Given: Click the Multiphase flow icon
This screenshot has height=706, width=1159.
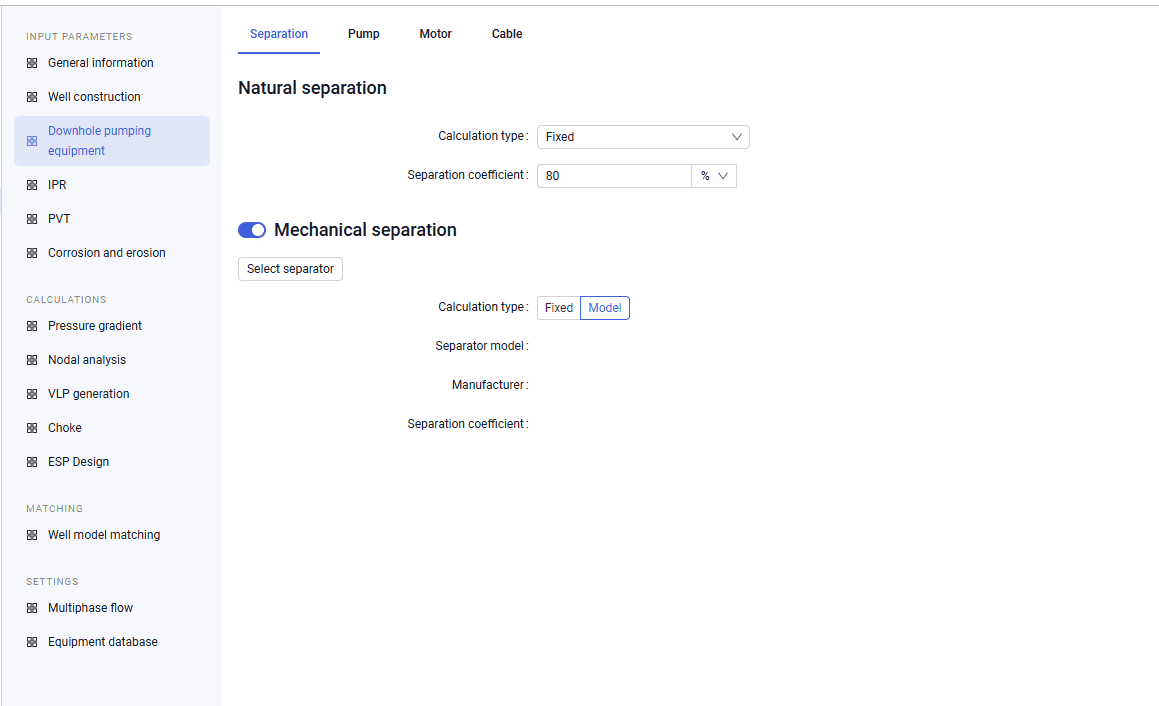Looking at the screenshot, I should 32,608.
